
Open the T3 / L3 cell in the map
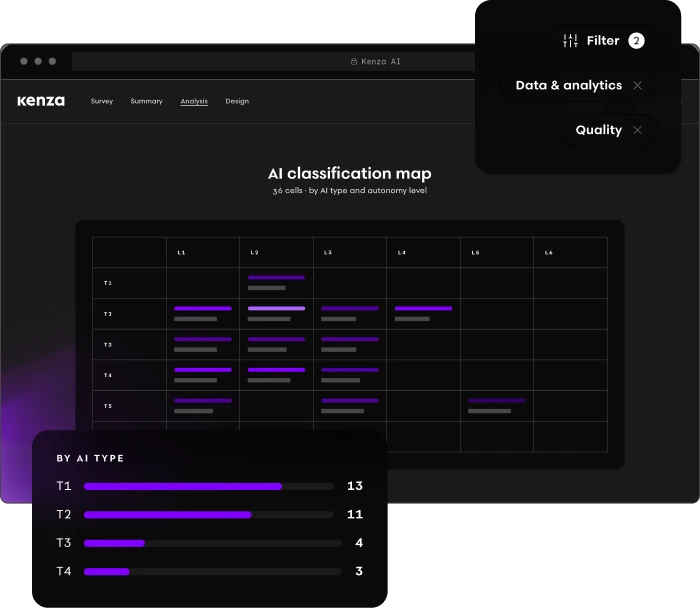(x=350, y=345)
